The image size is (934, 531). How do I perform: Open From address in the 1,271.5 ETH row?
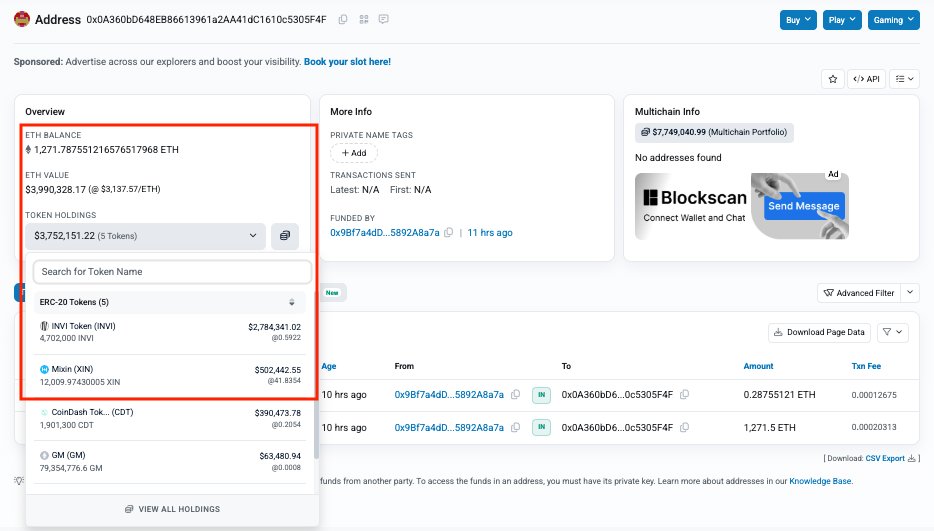tap(449, 427)
